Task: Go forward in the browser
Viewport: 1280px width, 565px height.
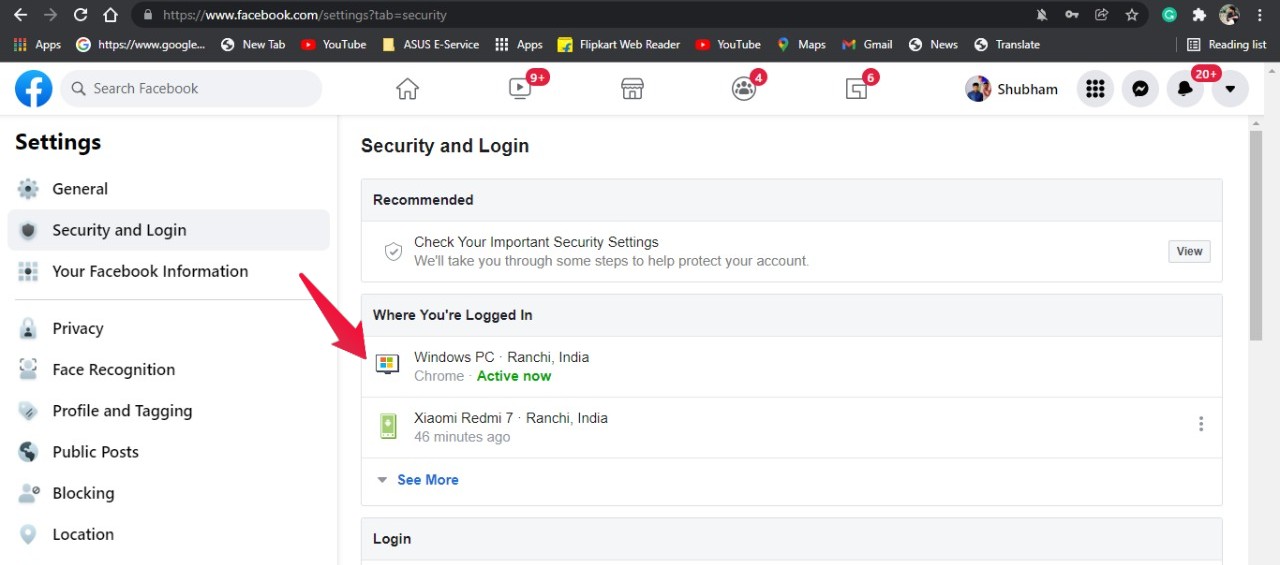Action: click(50, 15)
